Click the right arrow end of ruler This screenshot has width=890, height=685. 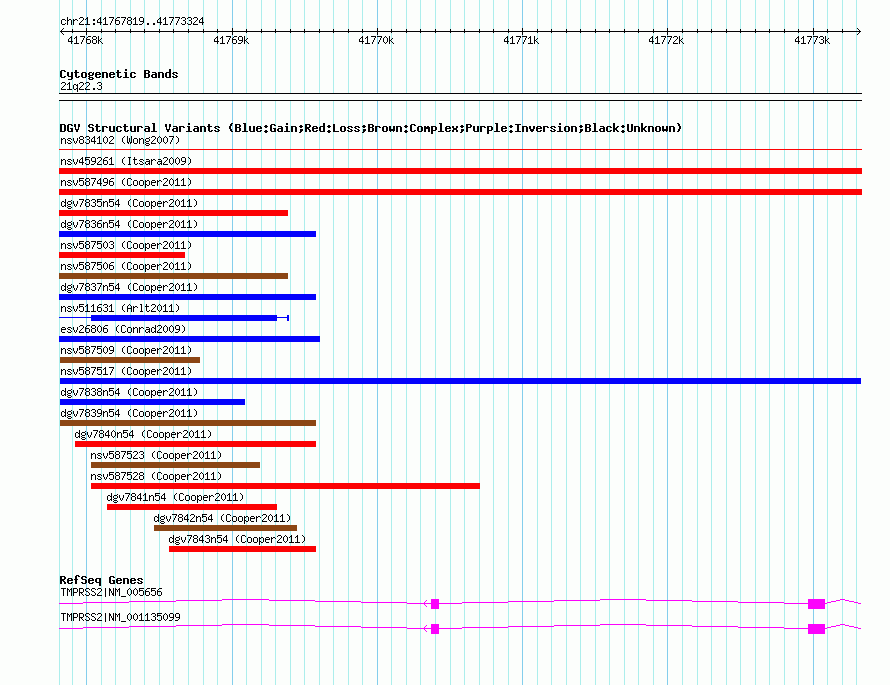coord(859,31)
